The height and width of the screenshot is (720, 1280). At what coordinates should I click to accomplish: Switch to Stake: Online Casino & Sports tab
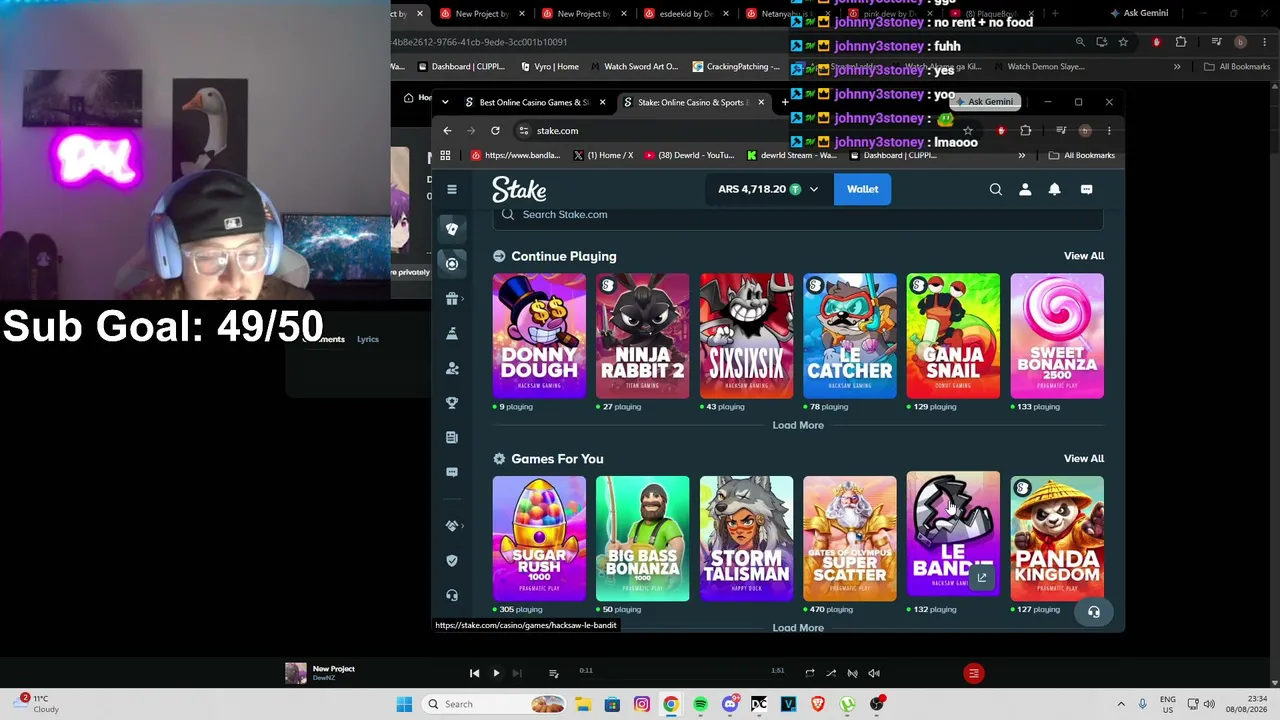[691, 102]
